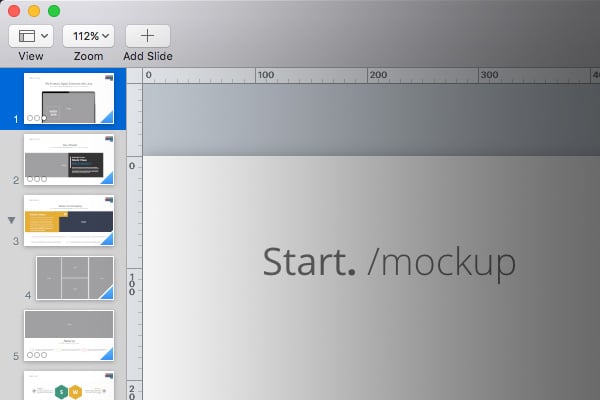Screen dimensions: 600x400
Task: Minimize the window with yellow button
Action: coord(34,10)
